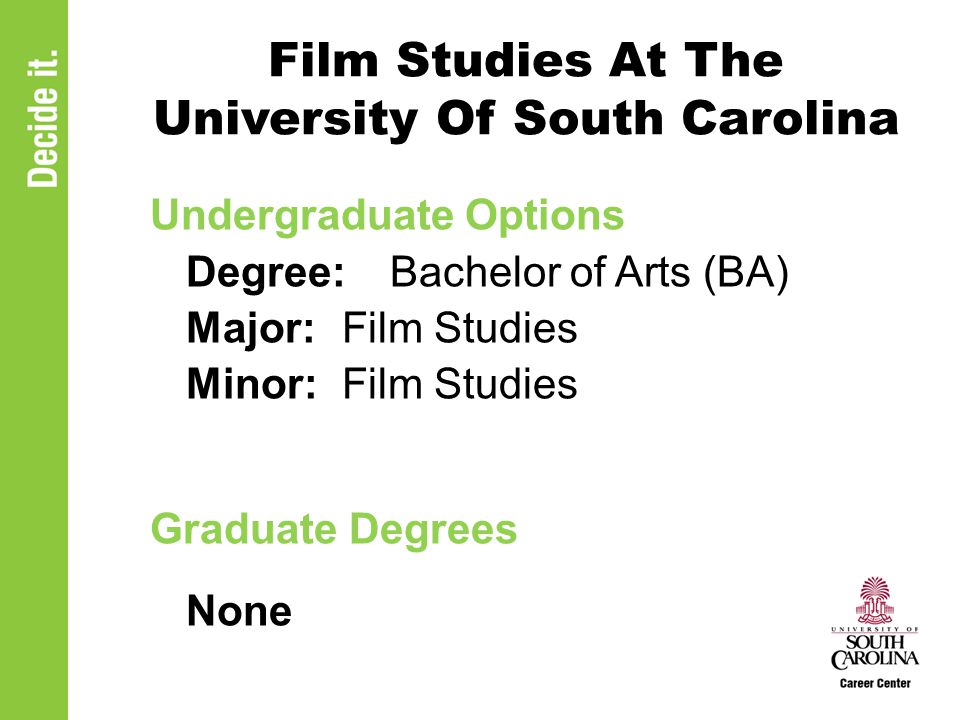This screenshot has width=960, height=720.
Task: Click the 'Career Center' caption below logo
Action: point(875,683)
